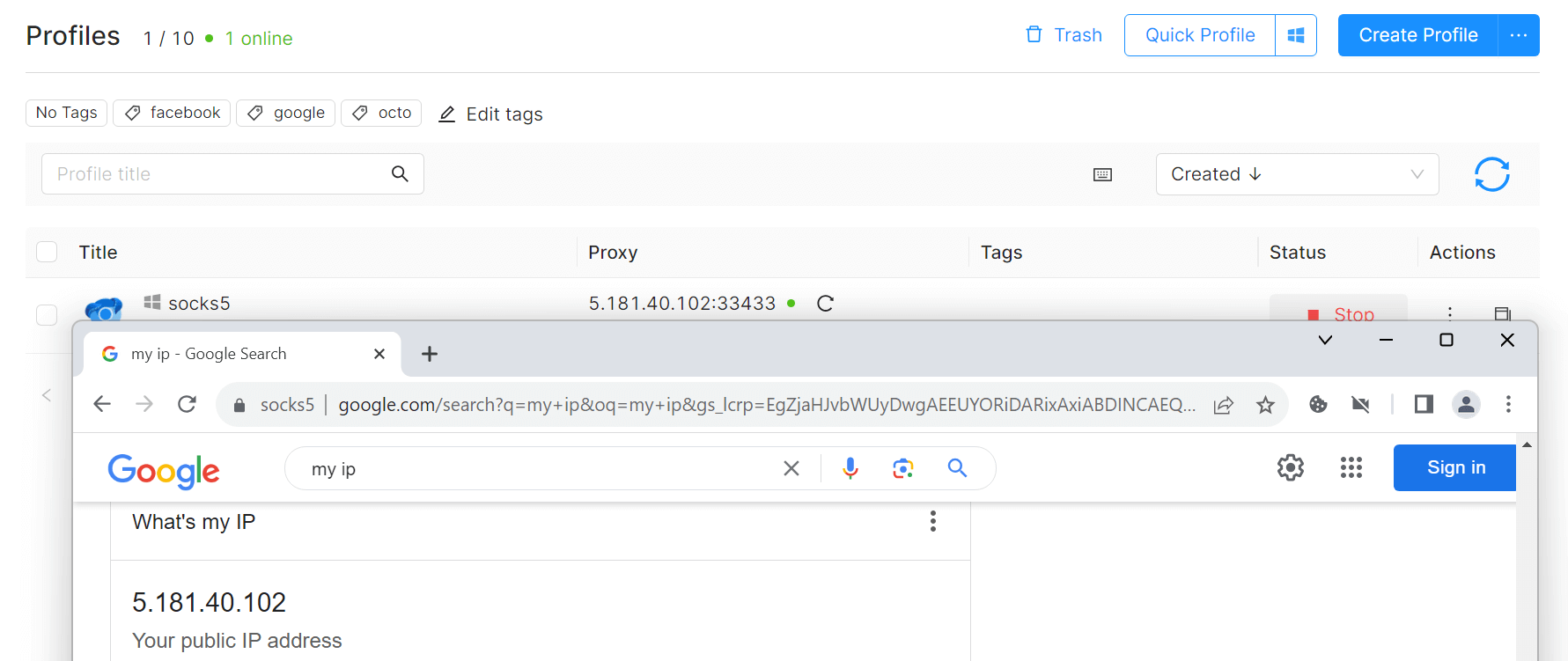
Task: Close the 'my ip - Google Search' tab
Action: coord(379,354)
